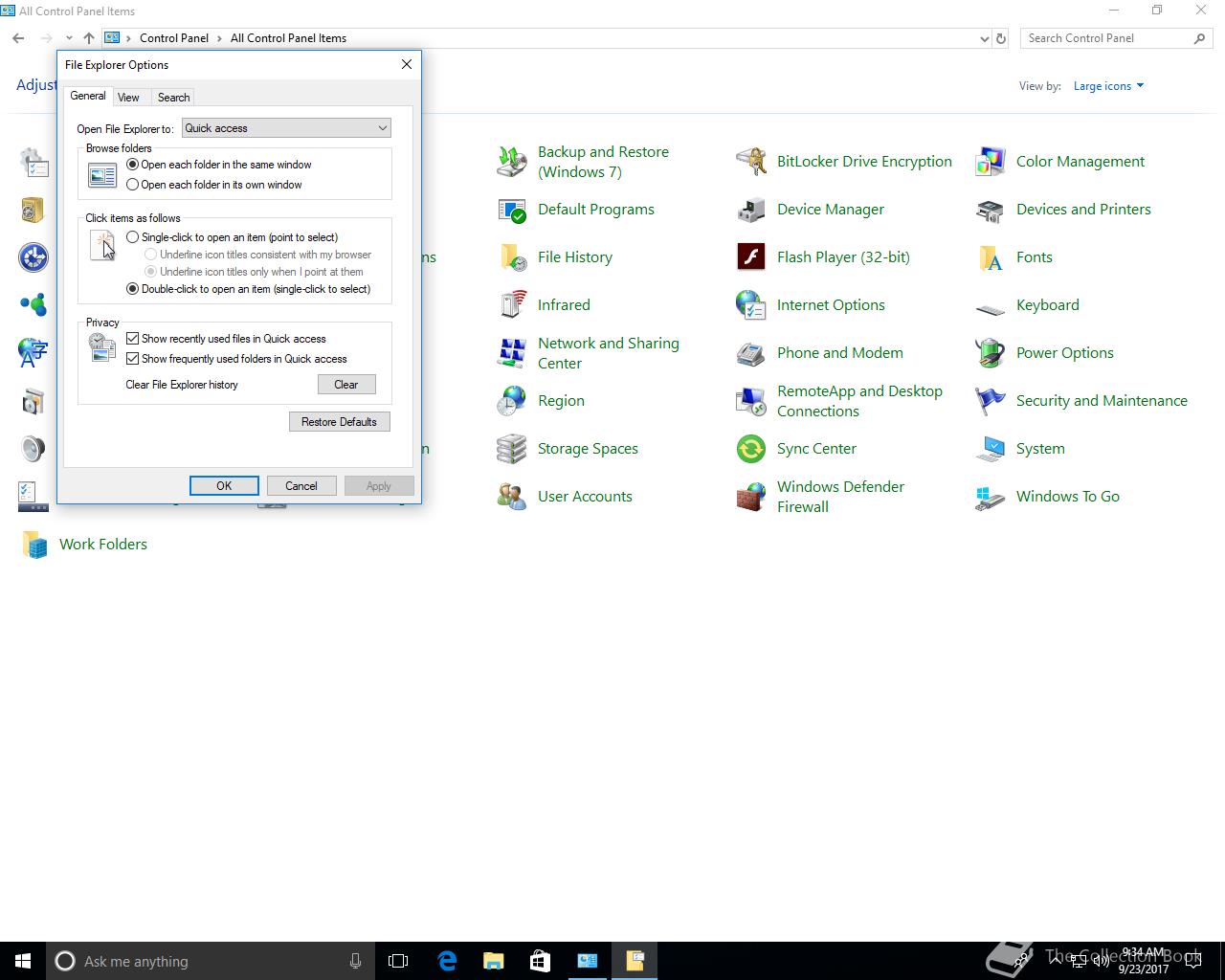Open Task View on the taskbar
Screen dimensions: 1225x980
pos(398,961)
